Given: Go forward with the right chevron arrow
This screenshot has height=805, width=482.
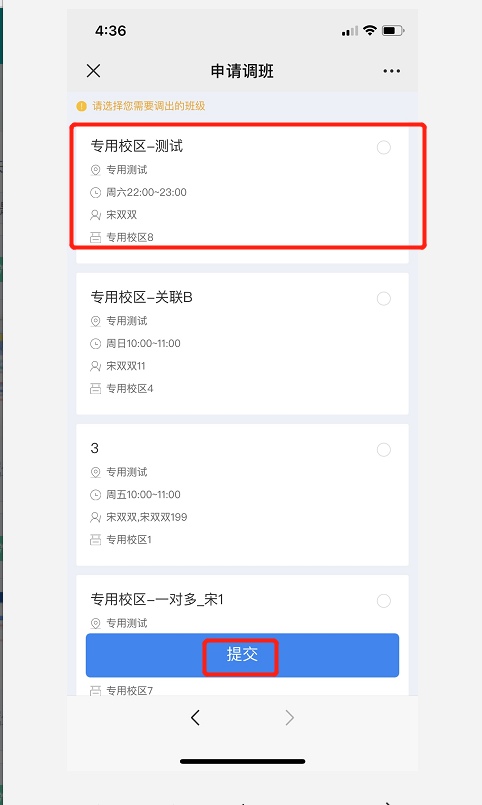Looking at the screenshot, I should (290, 717).
